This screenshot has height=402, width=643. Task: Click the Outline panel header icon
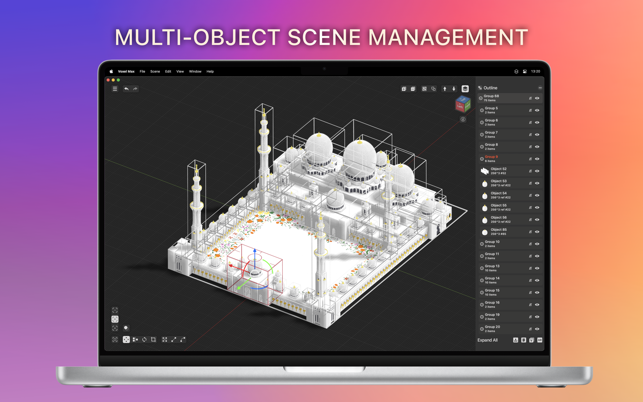480,88
